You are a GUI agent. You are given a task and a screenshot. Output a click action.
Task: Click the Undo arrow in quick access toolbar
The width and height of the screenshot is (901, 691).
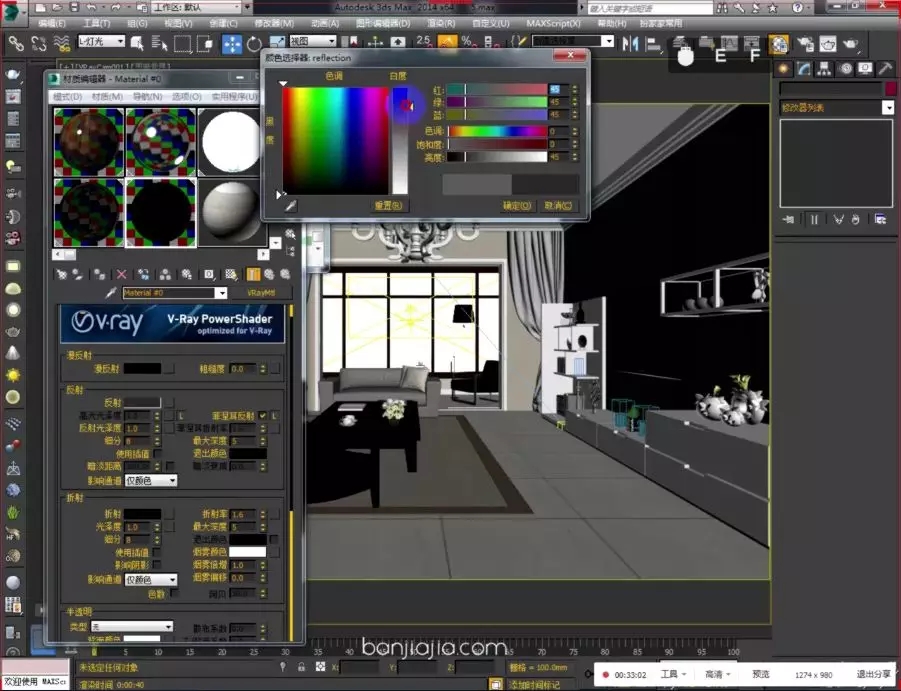[x=91, y=7]
